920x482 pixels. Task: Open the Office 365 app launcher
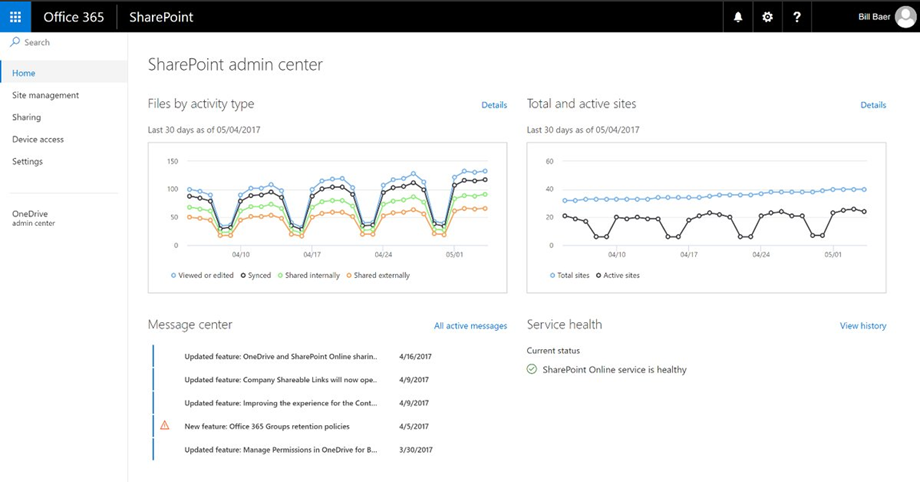pyautogui.click(x=15, y=16)
